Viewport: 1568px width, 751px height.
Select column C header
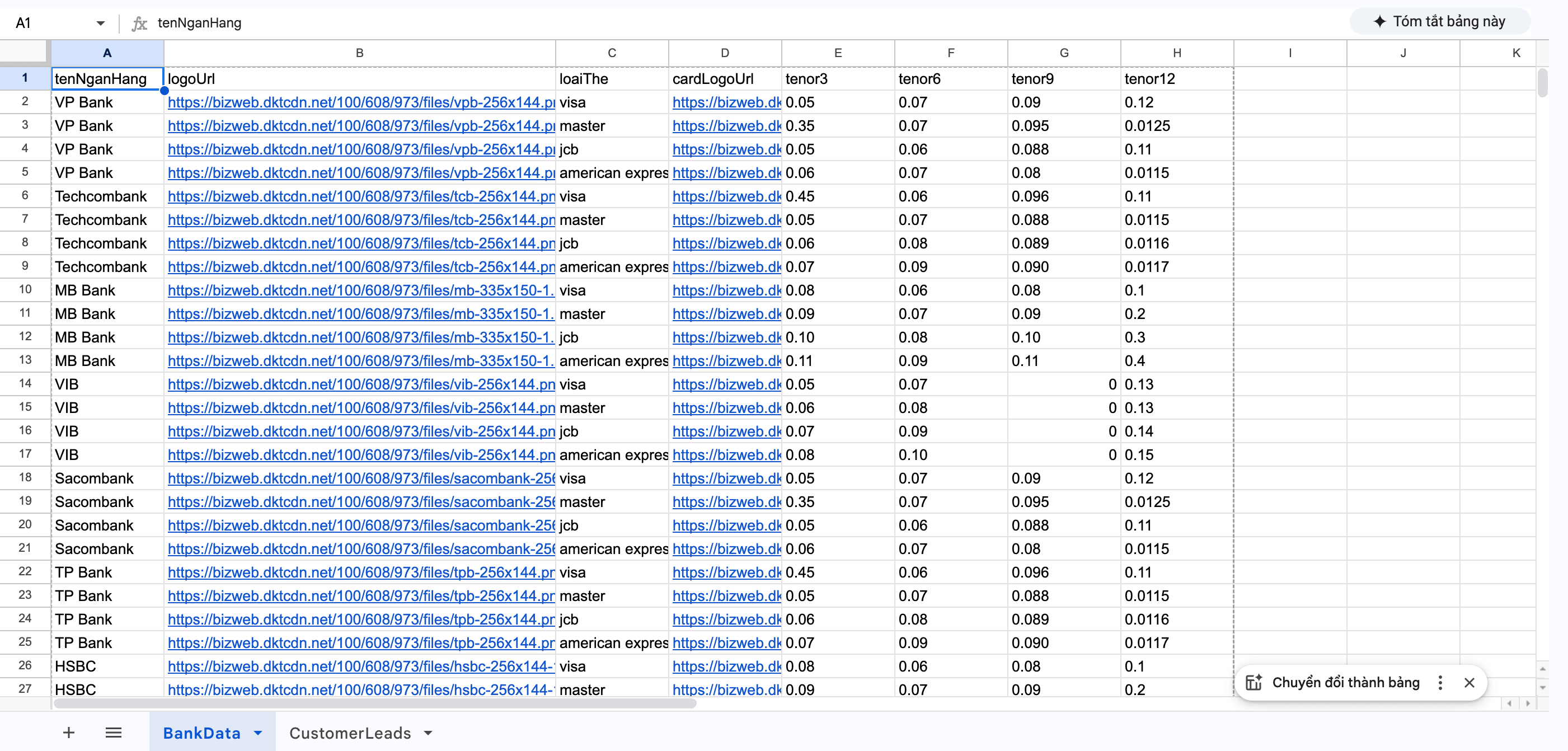coord(612,53)
